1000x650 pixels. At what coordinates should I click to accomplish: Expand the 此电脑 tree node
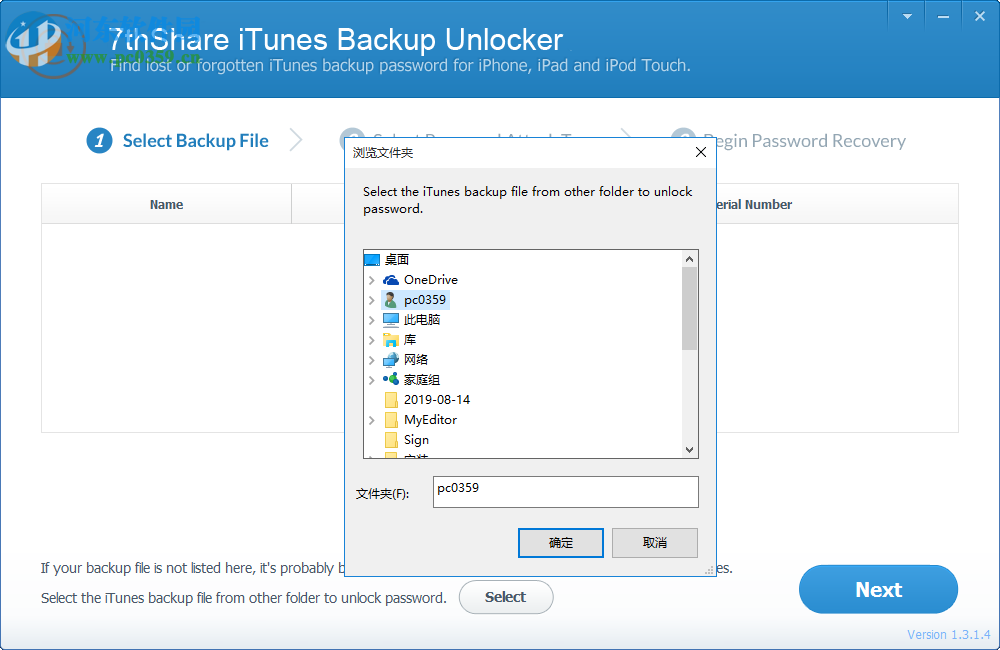point(370,319)
